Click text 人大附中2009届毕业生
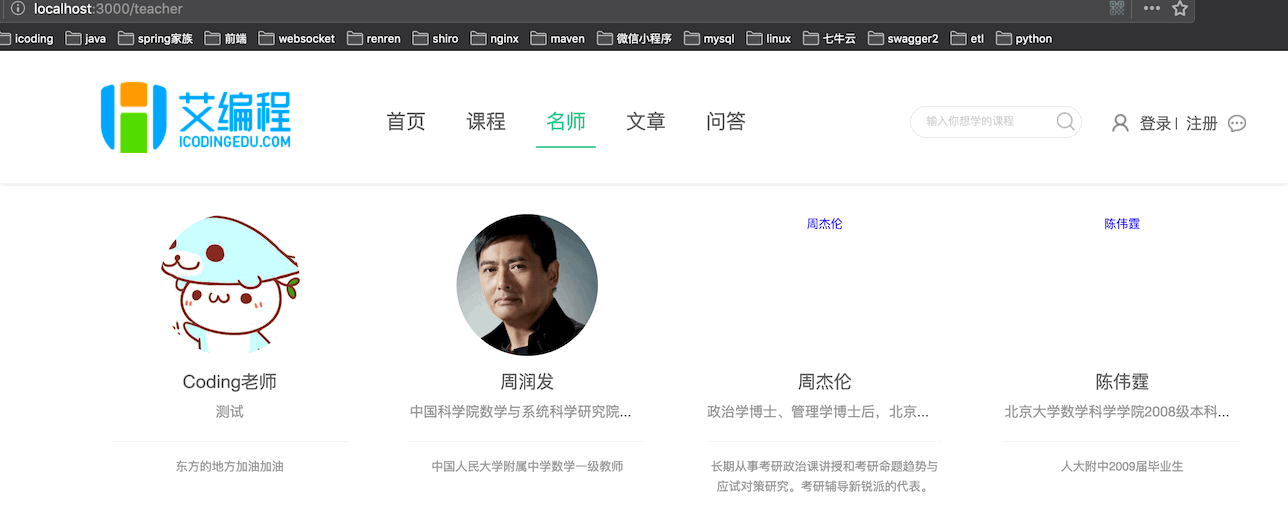The width and height of the screenshot is (1288, 526). click(1122, 466)
